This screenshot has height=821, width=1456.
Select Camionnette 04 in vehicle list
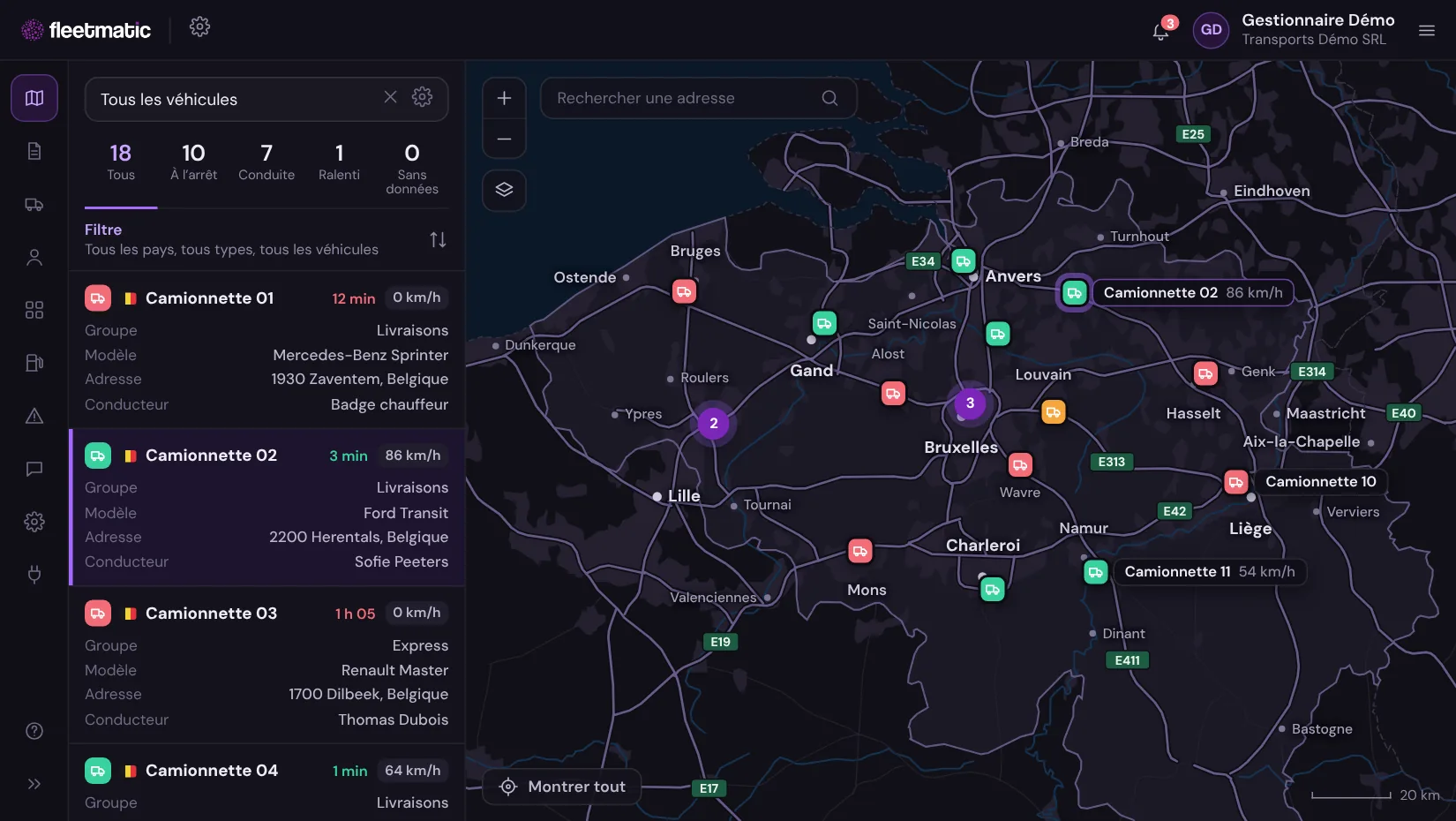coord(266,783)
